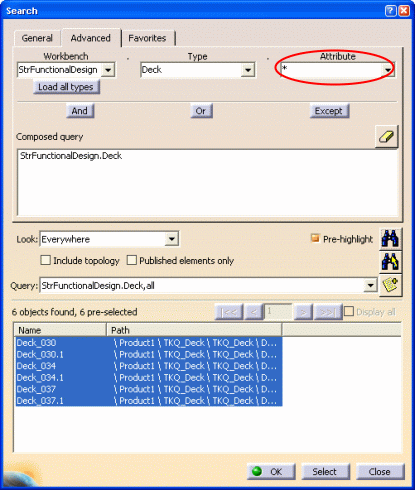Viewport: 415px width, 490px height.
Task: Toggle the Pre-highlight option
Action: (x=315, y=238)
